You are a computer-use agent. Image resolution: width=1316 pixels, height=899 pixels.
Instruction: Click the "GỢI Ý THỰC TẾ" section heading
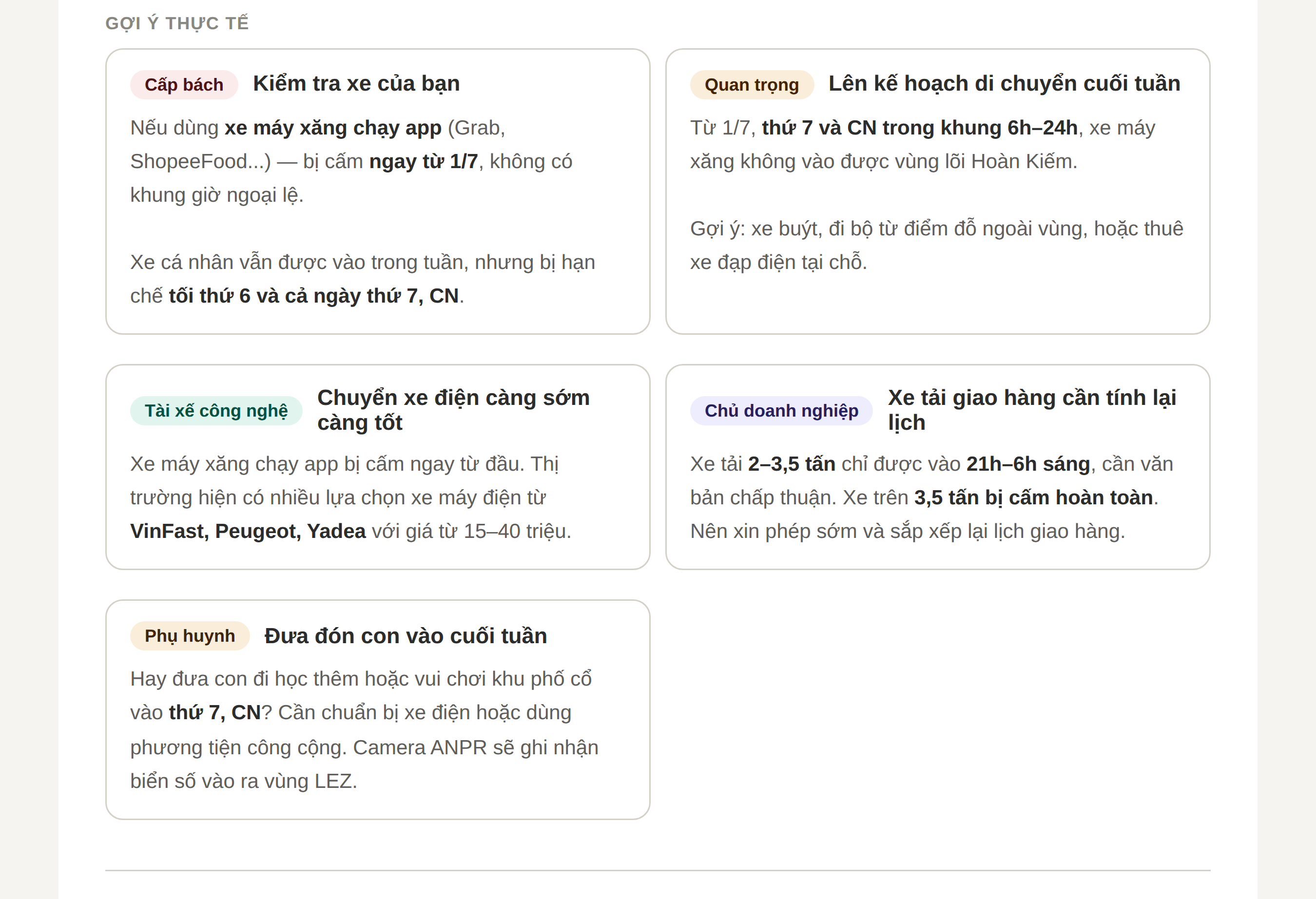pos(176,23)
